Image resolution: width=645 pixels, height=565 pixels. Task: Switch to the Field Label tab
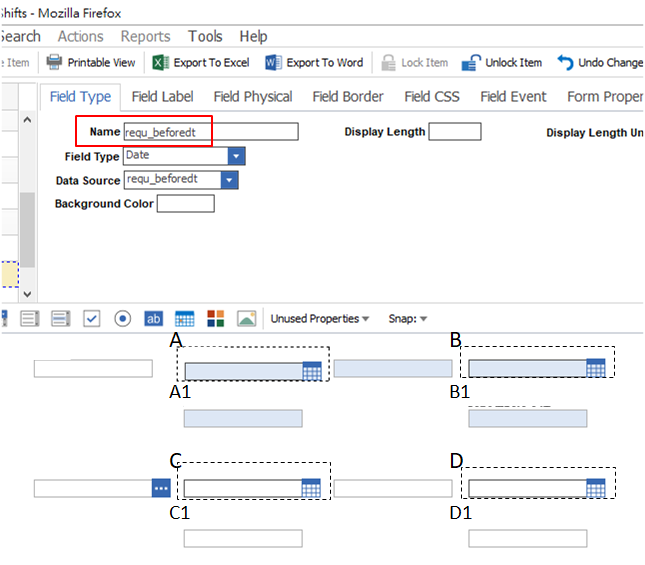163,97
